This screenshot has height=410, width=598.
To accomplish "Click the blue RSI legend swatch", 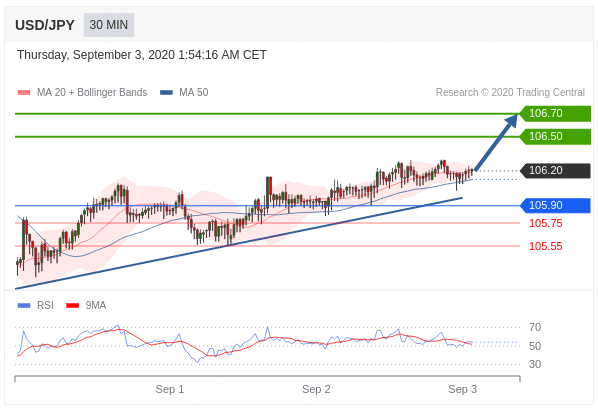I will (x=24, y=305).
